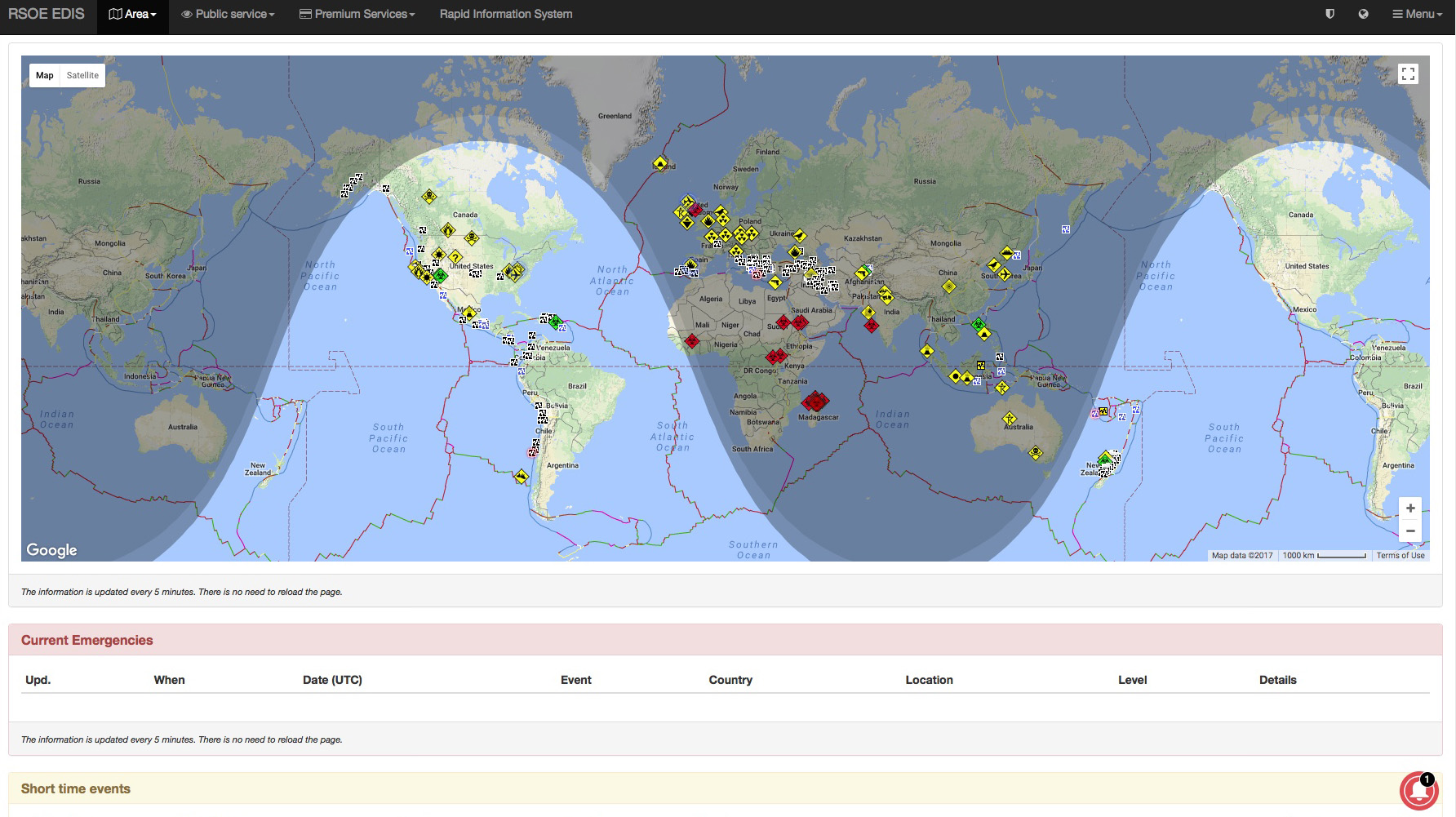This screenshot has width=1456, height=817.
Task: Zoom in the map with plus button
Action: 1410,508
